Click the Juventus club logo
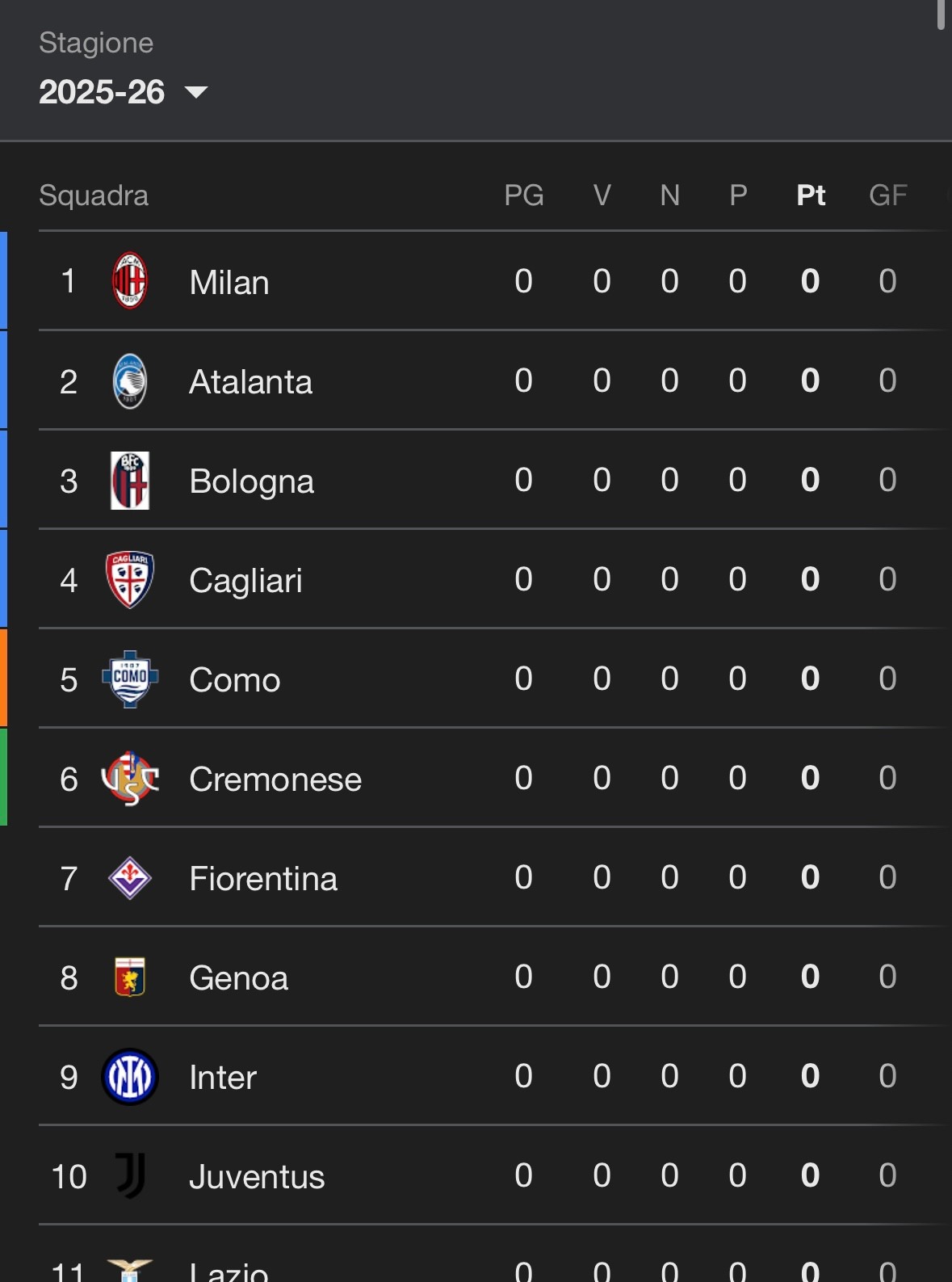This screenshot has width=952, height=1282. click(129, 1176)
